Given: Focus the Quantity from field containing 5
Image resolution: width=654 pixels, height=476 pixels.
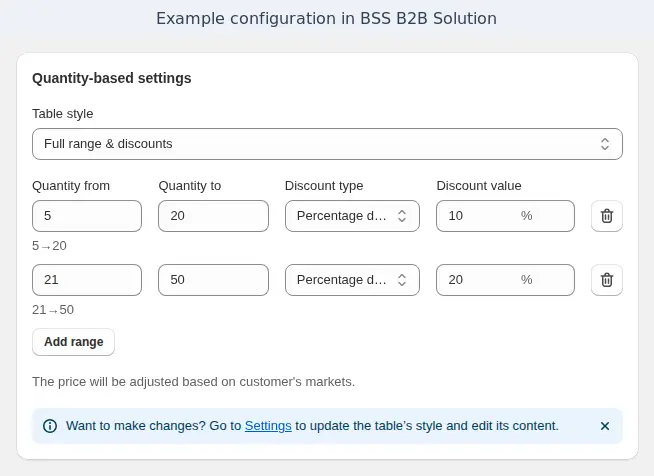Looking at the screenshot, I should coord(87,216).
